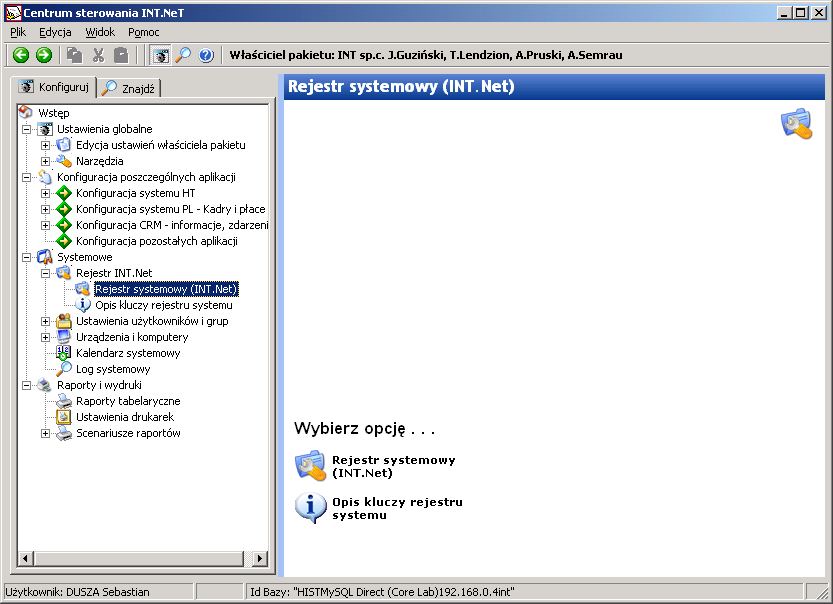The image size is (833, 604).
Task: Click the Copy toolbar icon
Action: click(74, 55)
